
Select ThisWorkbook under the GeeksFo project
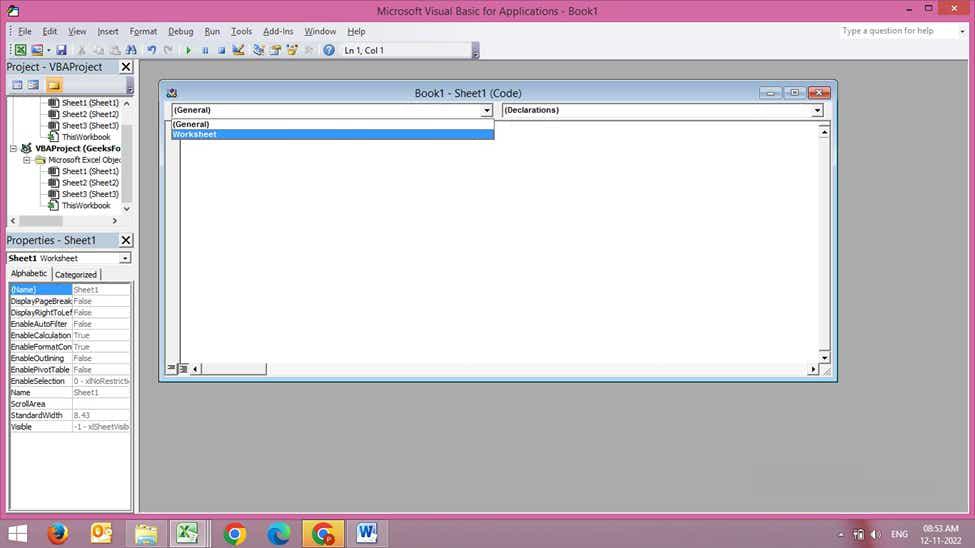click(x=86, y=205)
